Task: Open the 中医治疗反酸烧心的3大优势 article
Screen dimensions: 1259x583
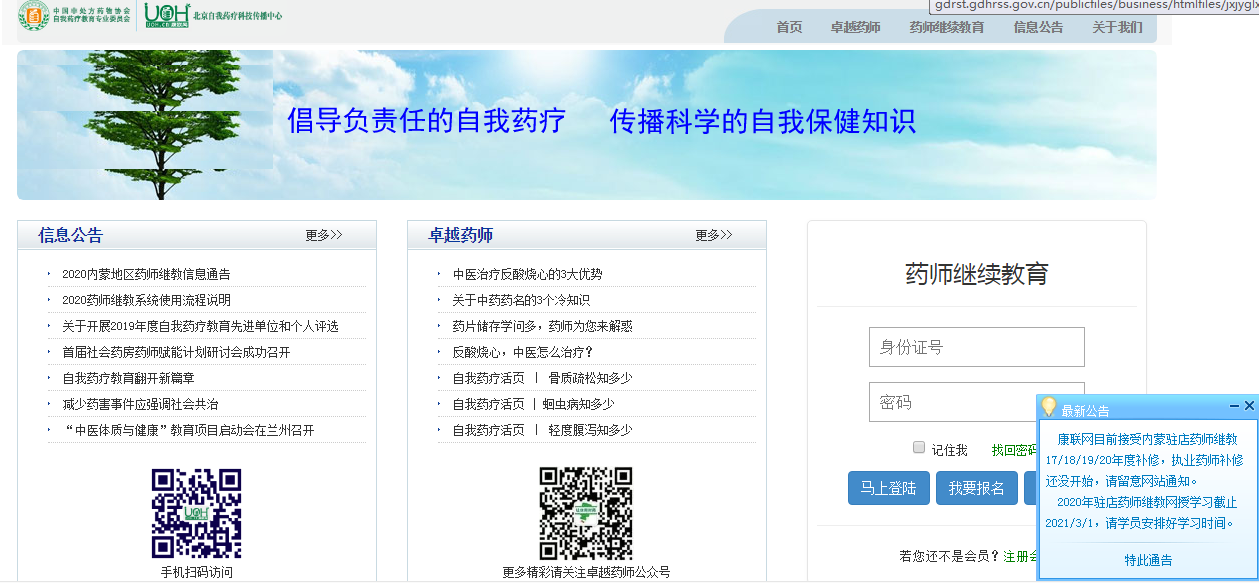Action: tap(527, 274)
